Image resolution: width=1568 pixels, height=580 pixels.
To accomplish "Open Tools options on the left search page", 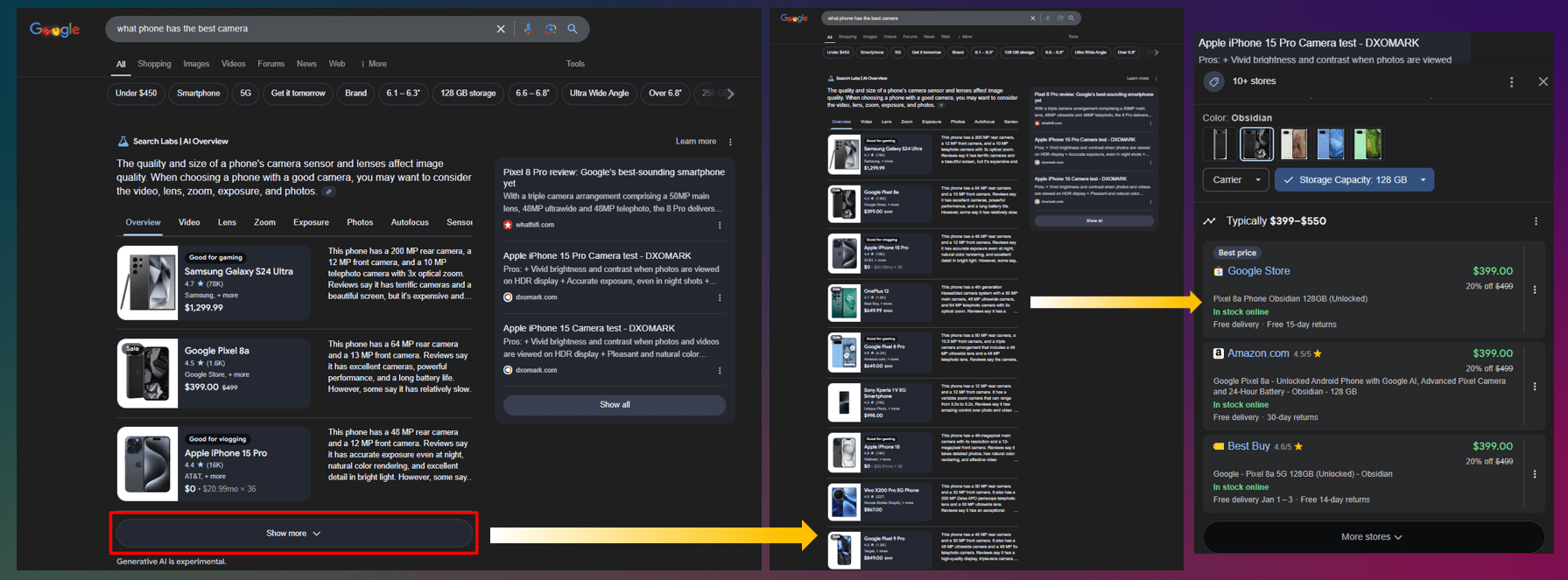I will point(575,64).
